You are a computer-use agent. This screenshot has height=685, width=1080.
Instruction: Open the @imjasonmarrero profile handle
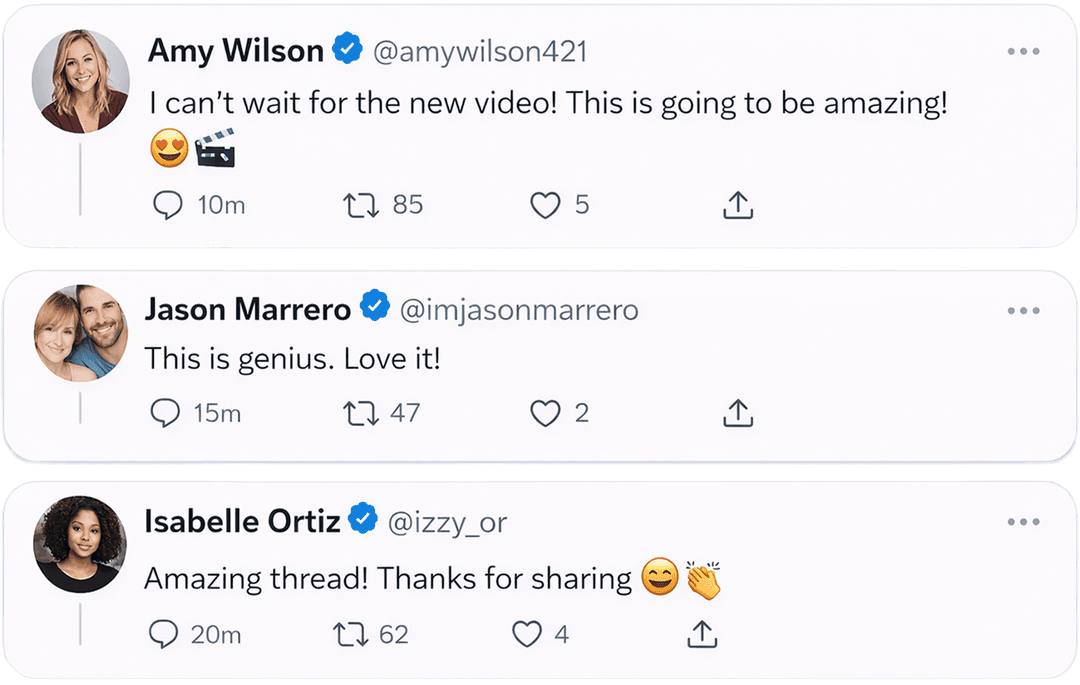[x=519, y=310]
